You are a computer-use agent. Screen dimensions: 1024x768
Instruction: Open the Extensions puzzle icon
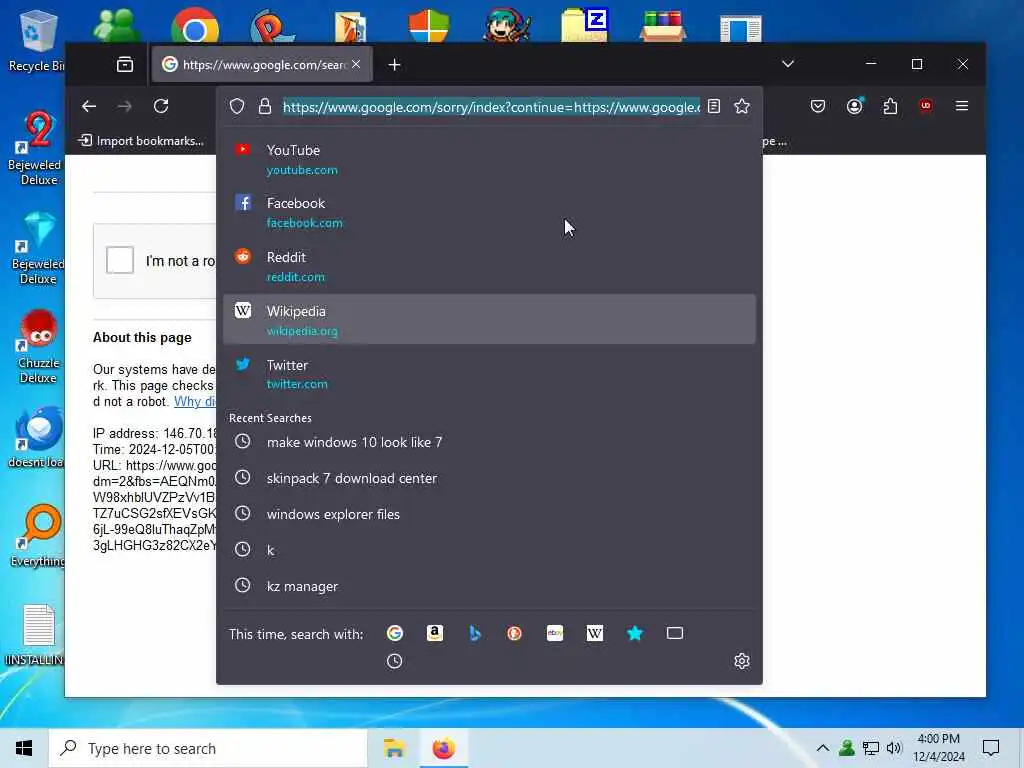(890, 106)
